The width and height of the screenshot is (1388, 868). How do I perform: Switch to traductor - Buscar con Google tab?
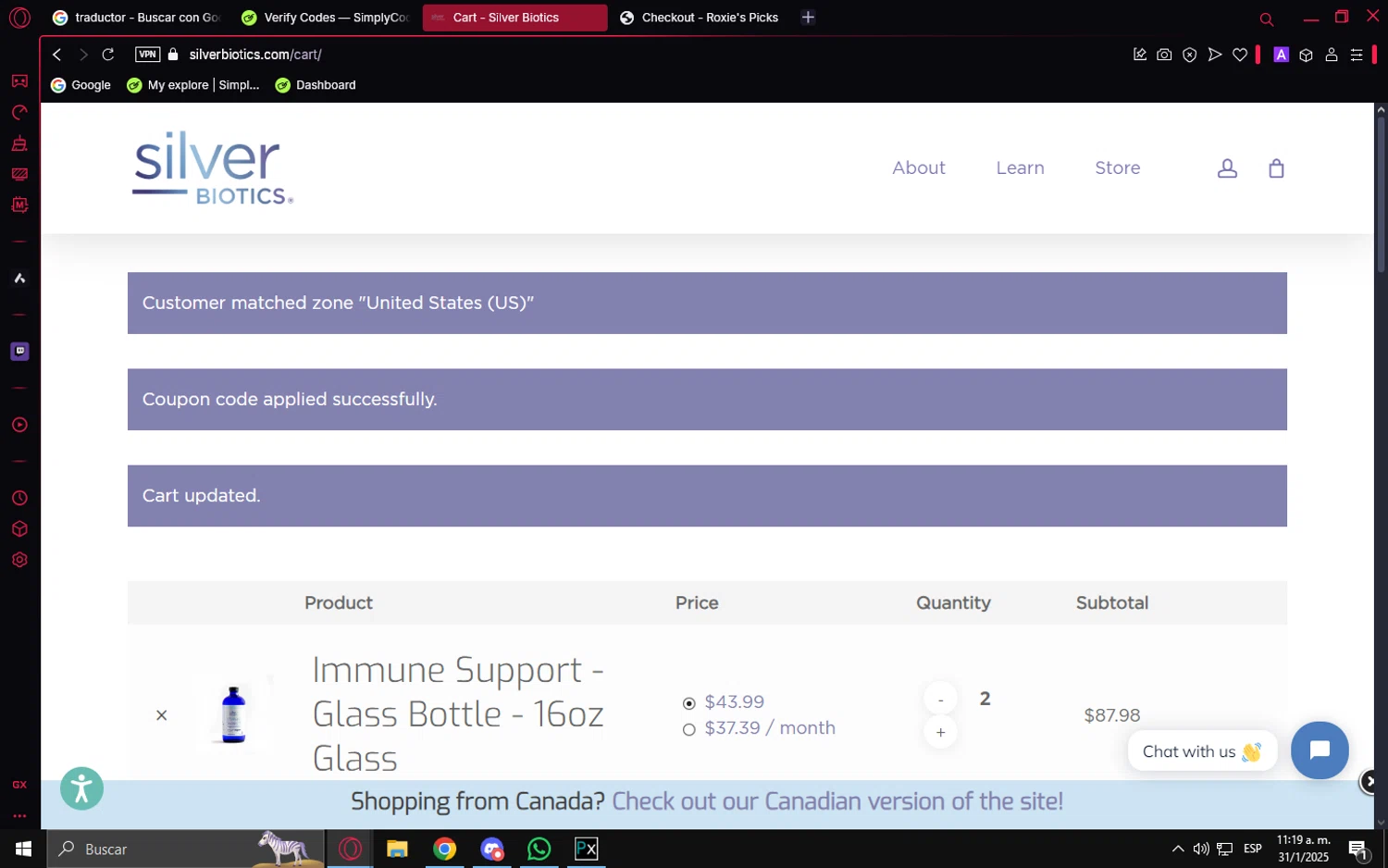(x=136, y=18)
